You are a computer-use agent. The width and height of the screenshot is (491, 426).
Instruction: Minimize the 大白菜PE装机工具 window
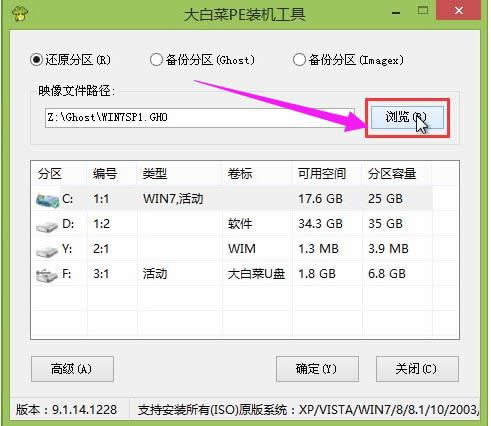pos(396,12)
